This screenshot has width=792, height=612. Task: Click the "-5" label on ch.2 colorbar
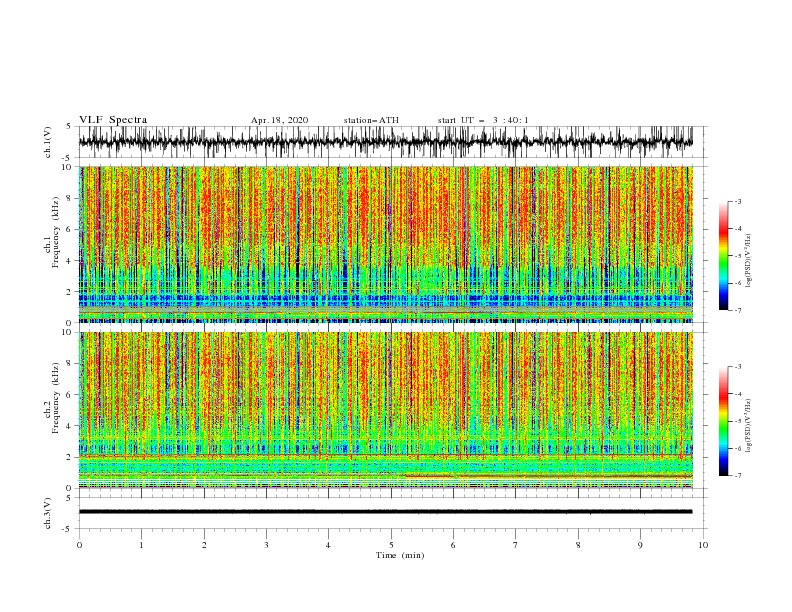[x=738, y=421]
